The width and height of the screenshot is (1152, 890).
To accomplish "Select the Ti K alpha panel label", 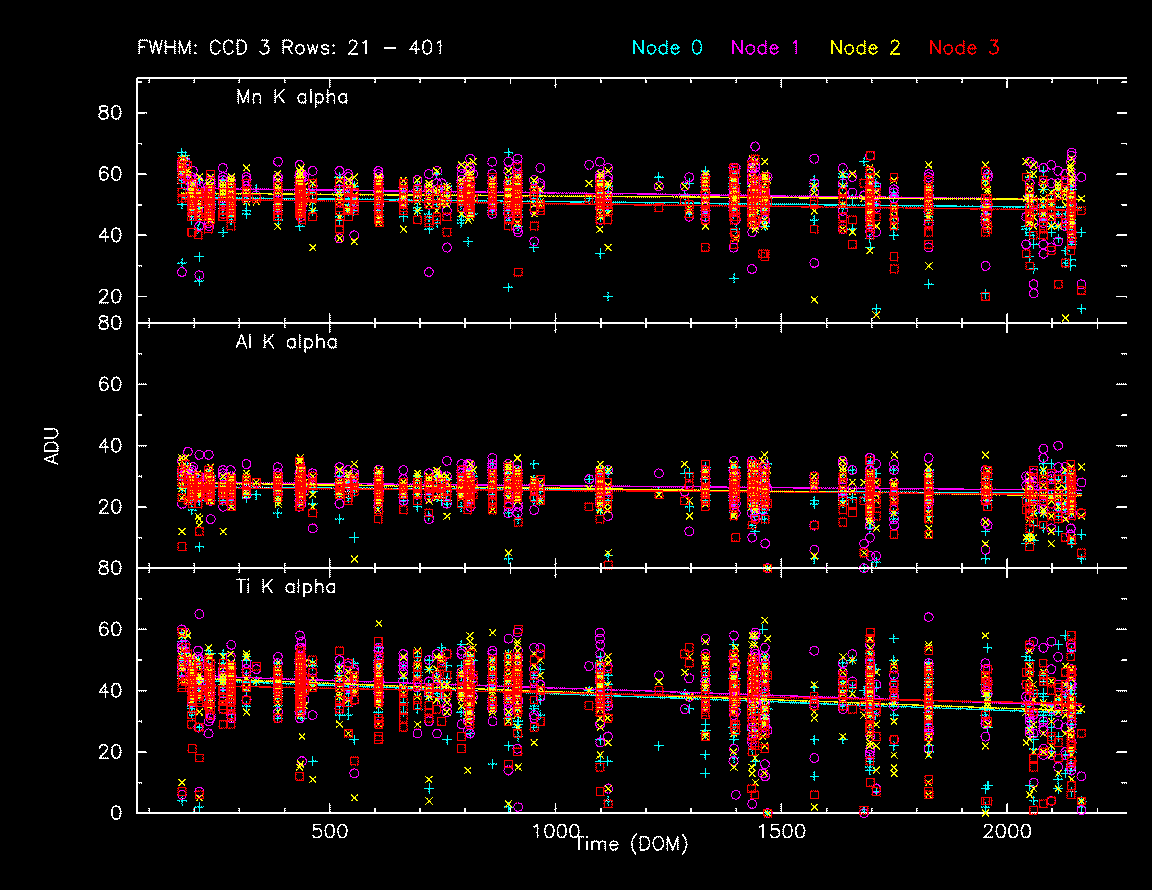I will (286, 587).
